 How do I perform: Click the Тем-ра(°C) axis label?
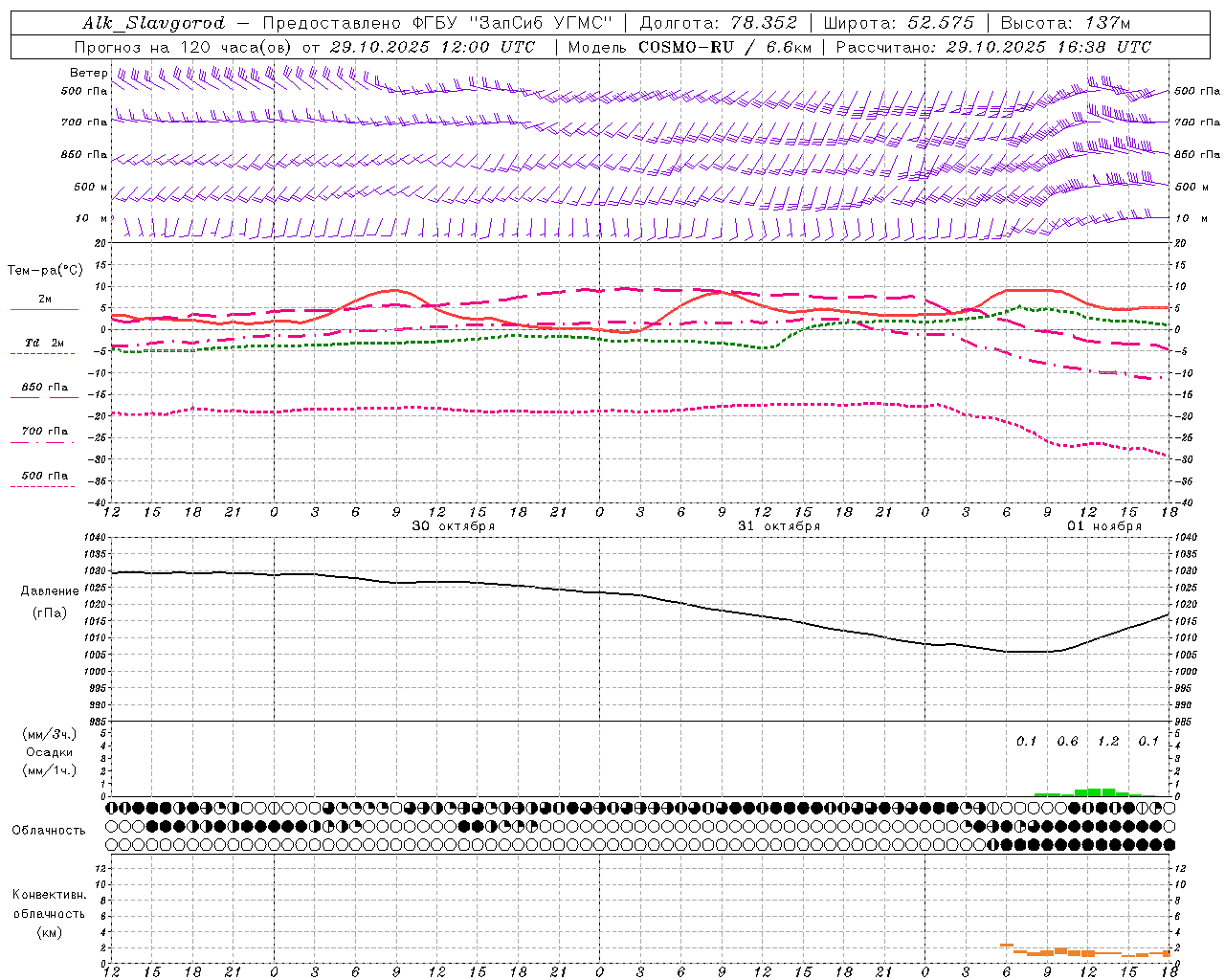(x=46, y=271)
